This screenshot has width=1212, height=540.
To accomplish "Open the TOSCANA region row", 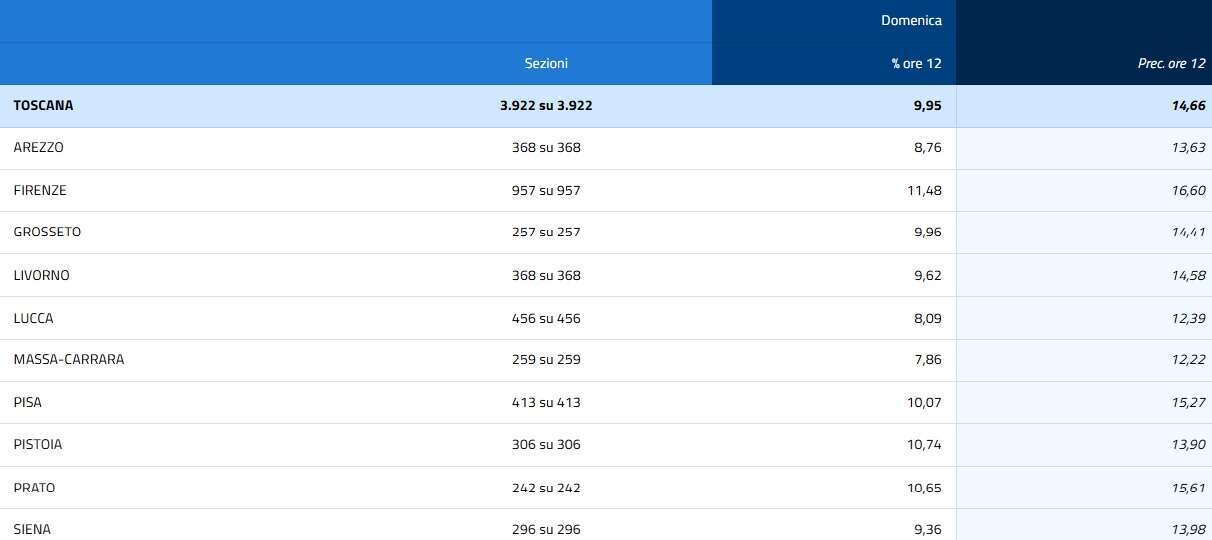I will tap(43, 105).
